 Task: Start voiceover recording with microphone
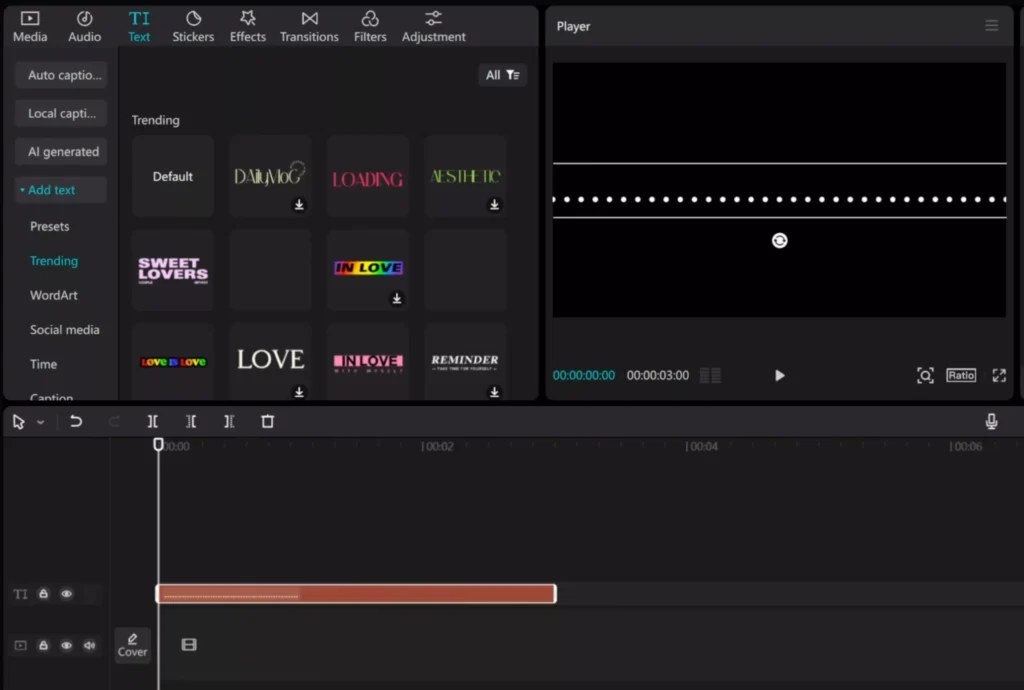991,422
